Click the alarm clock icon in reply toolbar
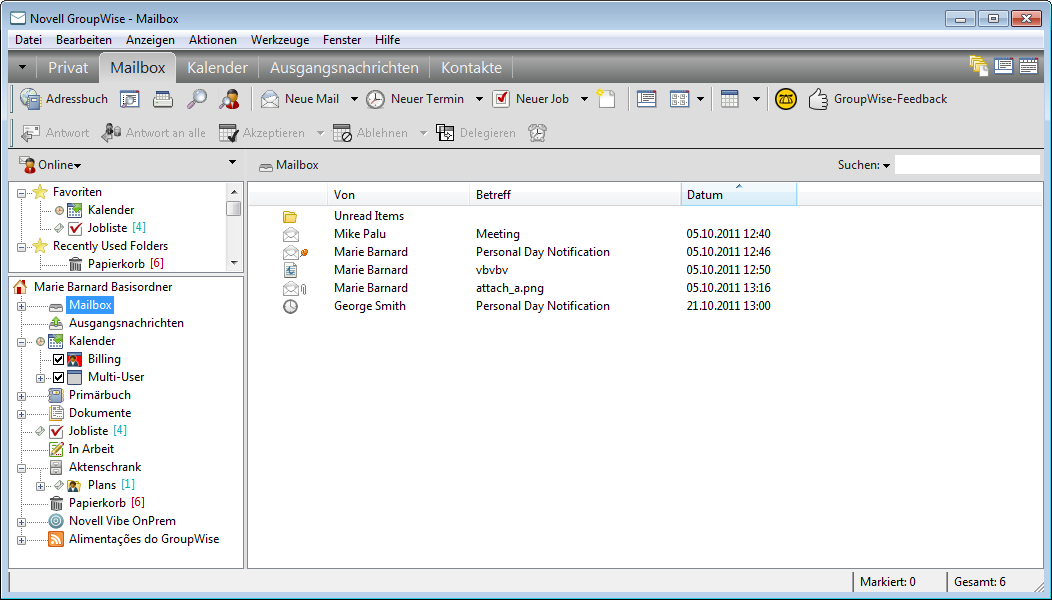This screenshot has width=1052, height=600. pyautogui.click(x=537, y=133)
